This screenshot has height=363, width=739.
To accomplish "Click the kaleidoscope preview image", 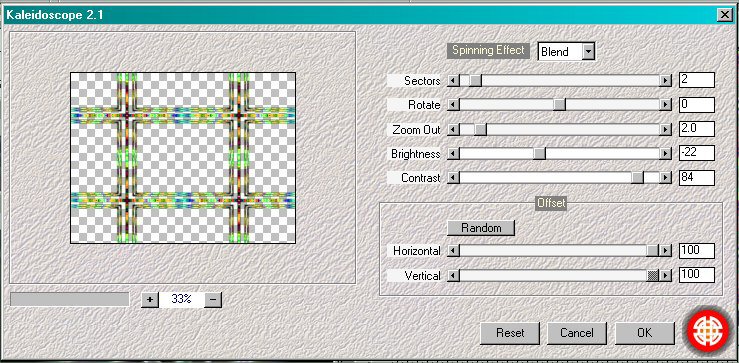I will (183, 158).
